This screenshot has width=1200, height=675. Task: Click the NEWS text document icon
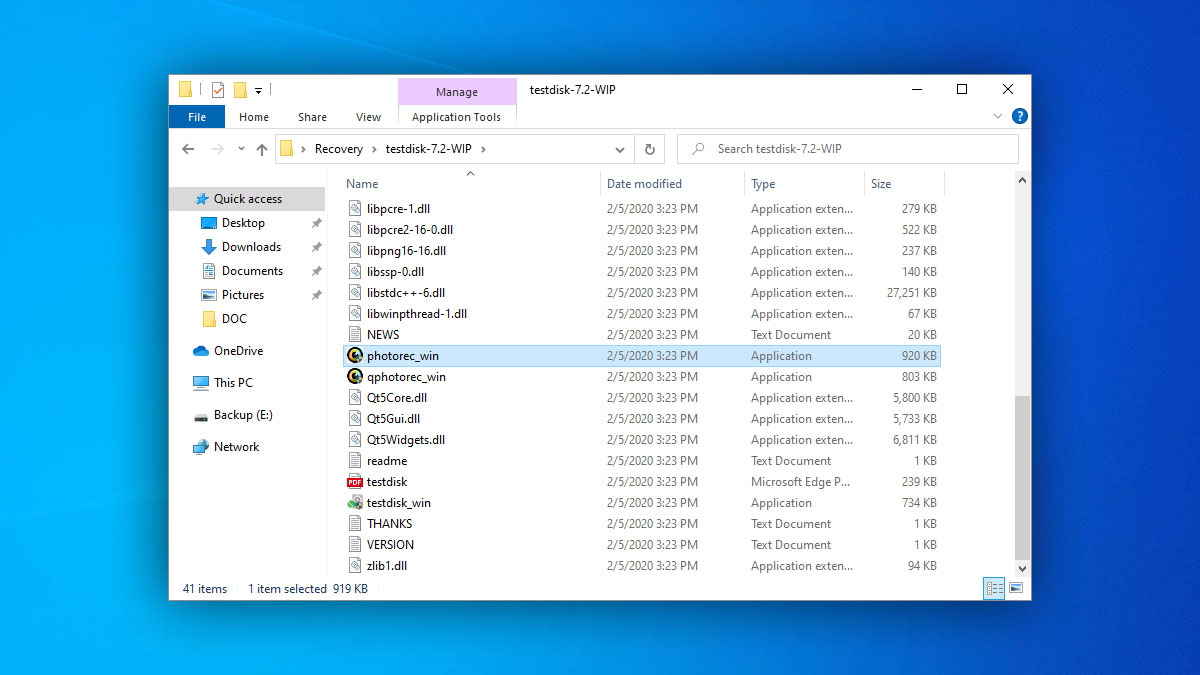pos(355,335)
